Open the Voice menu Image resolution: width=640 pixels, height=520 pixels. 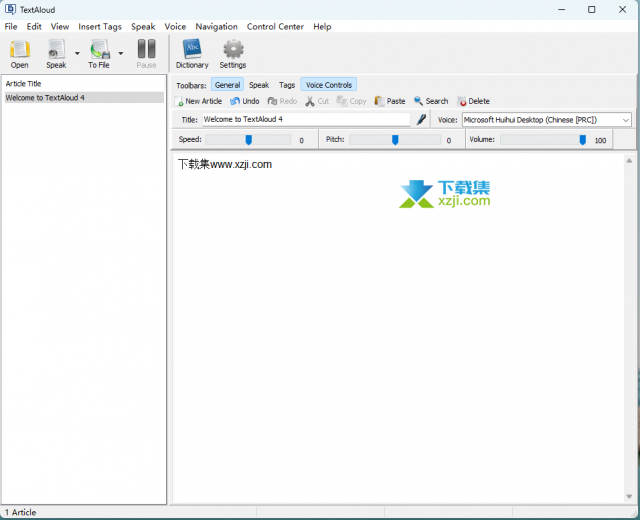tap(175, 27)
